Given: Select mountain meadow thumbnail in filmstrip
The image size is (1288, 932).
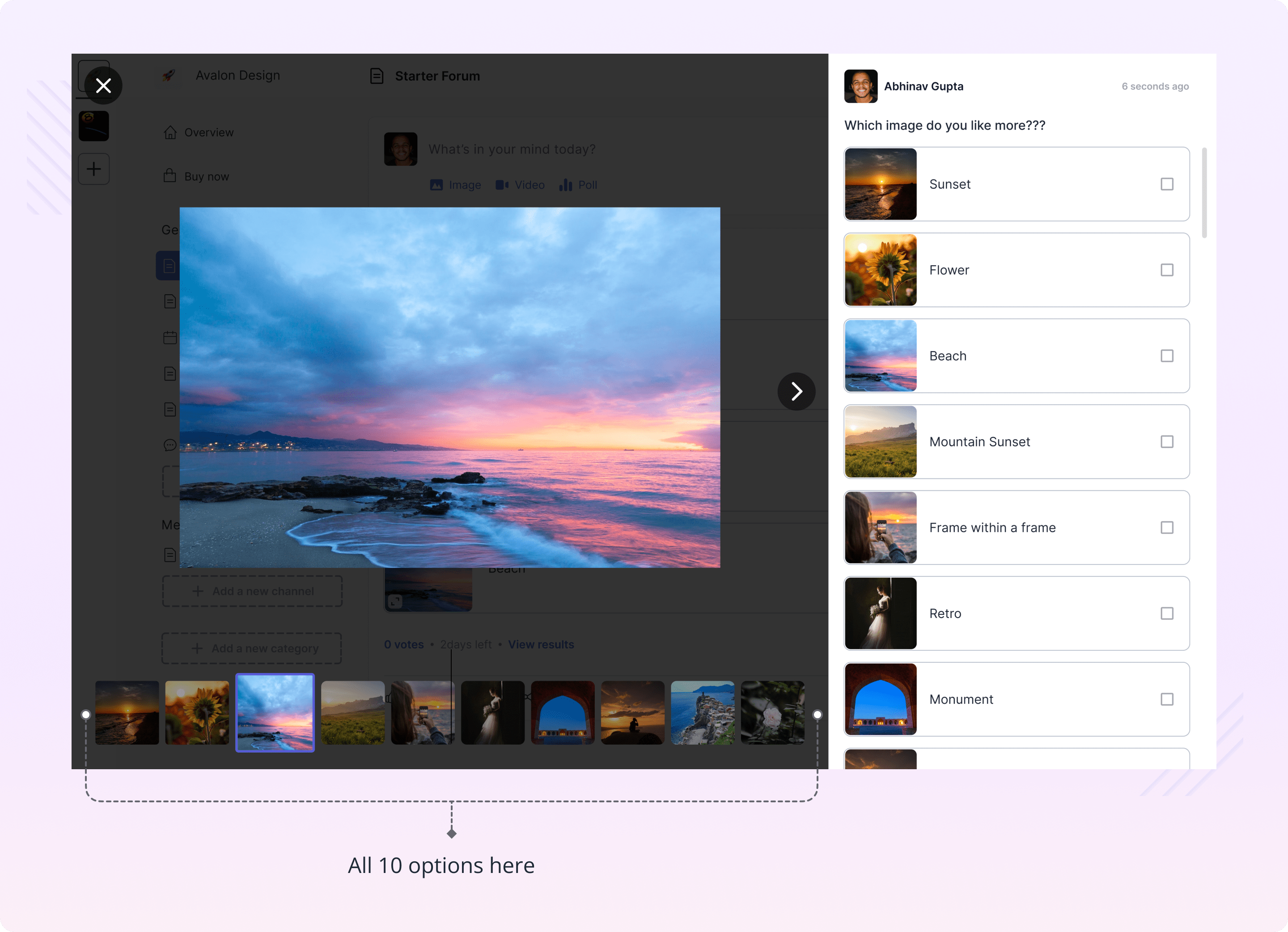Looking at the screenshot, I should [x=353, y=713].
